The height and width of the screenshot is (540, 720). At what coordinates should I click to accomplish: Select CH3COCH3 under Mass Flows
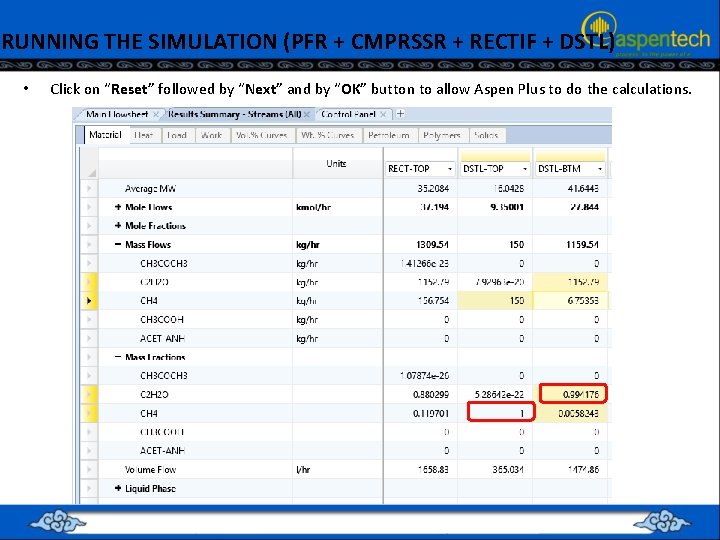click(163, 264)
